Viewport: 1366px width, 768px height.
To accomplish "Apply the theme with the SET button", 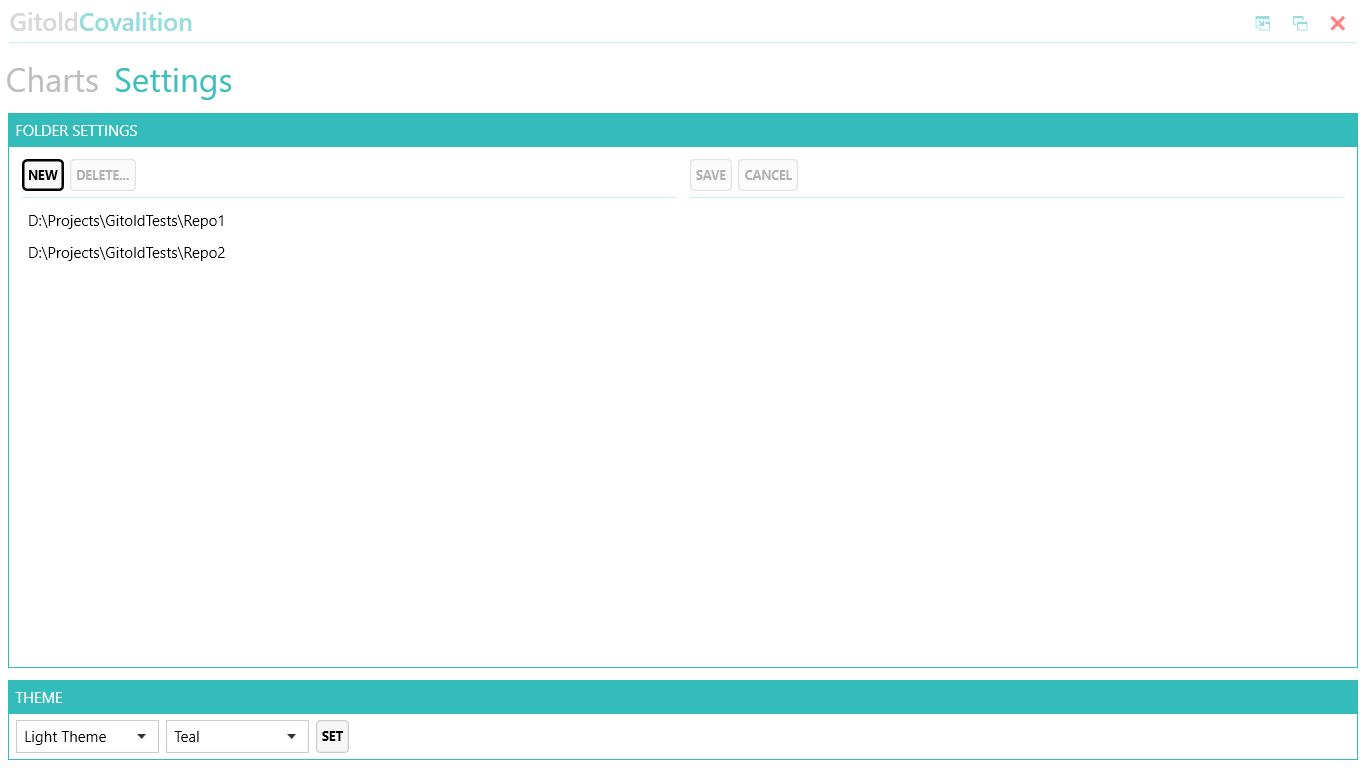I will pos(332,736).
